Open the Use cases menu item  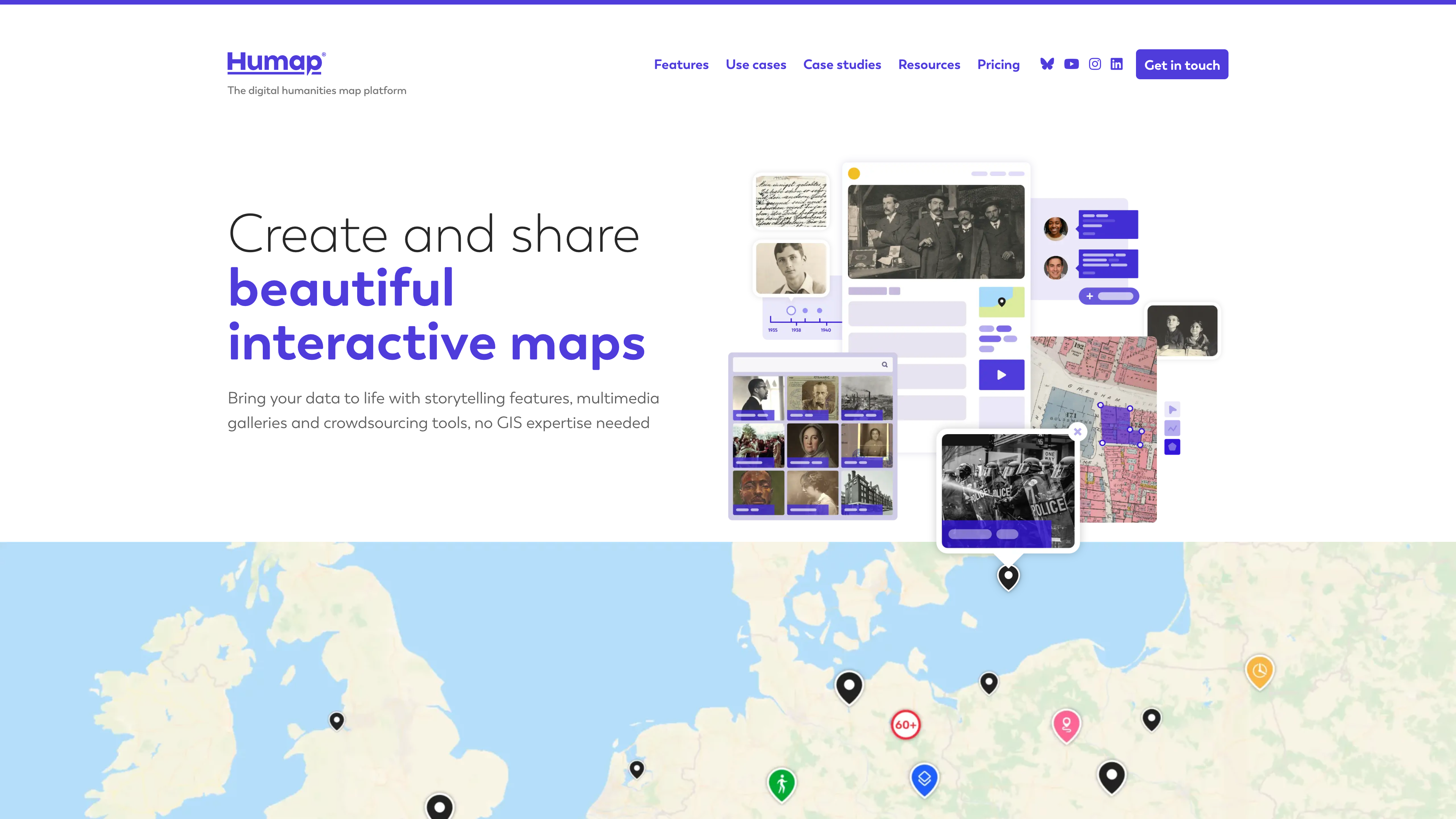click(x=756, y=64)
